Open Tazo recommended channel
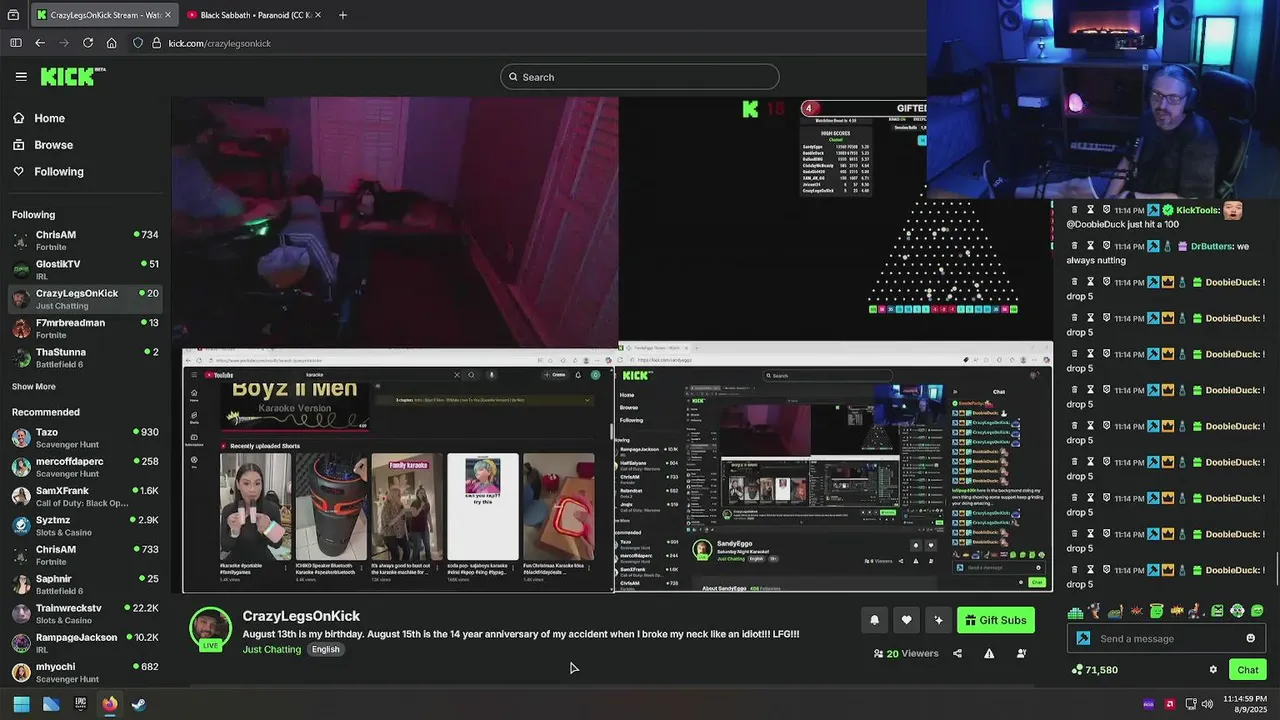Viewport: 1280px width, 720px height. point(85,438)
